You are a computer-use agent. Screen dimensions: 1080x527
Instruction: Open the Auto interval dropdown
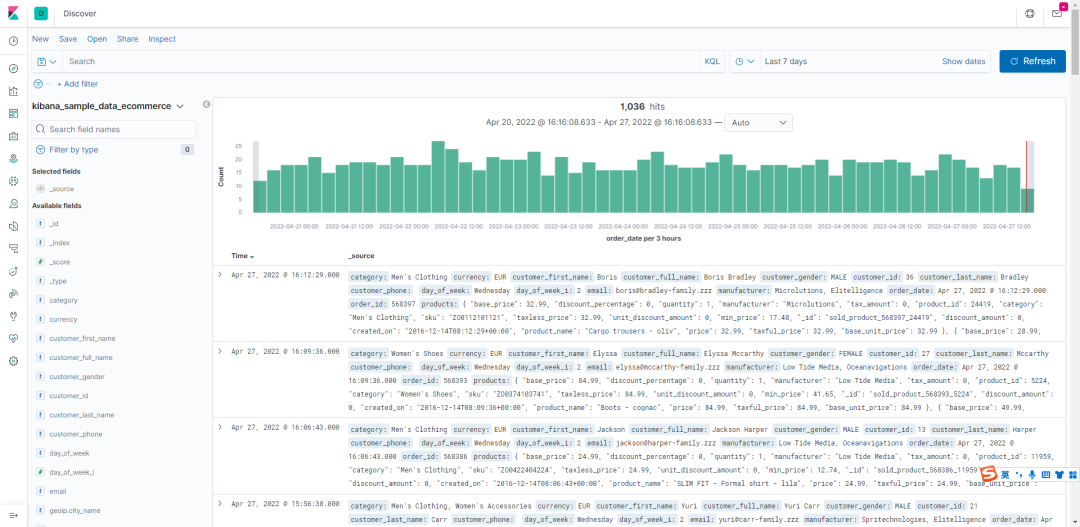758,123
